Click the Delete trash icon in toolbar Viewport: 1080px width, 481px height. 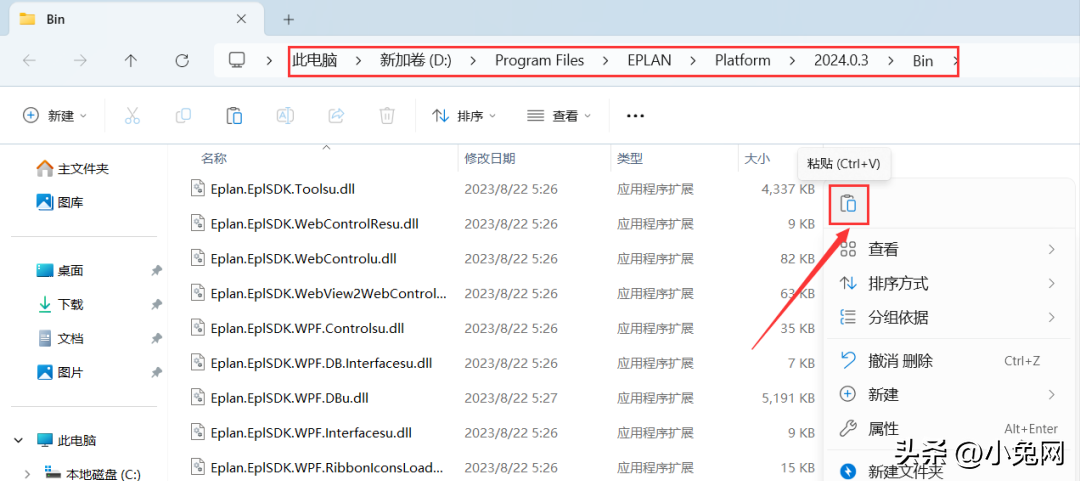(x=387, y=116)
